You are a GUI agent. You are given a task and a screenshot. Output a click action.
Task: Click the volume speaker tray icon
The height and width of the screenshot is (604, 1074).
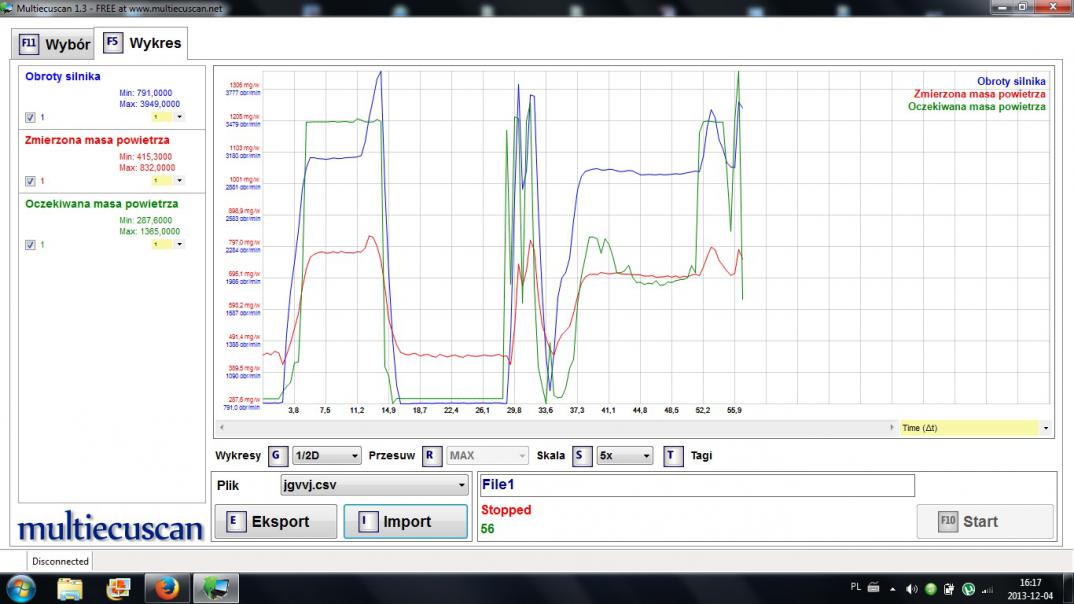click(x=911, y=589)
